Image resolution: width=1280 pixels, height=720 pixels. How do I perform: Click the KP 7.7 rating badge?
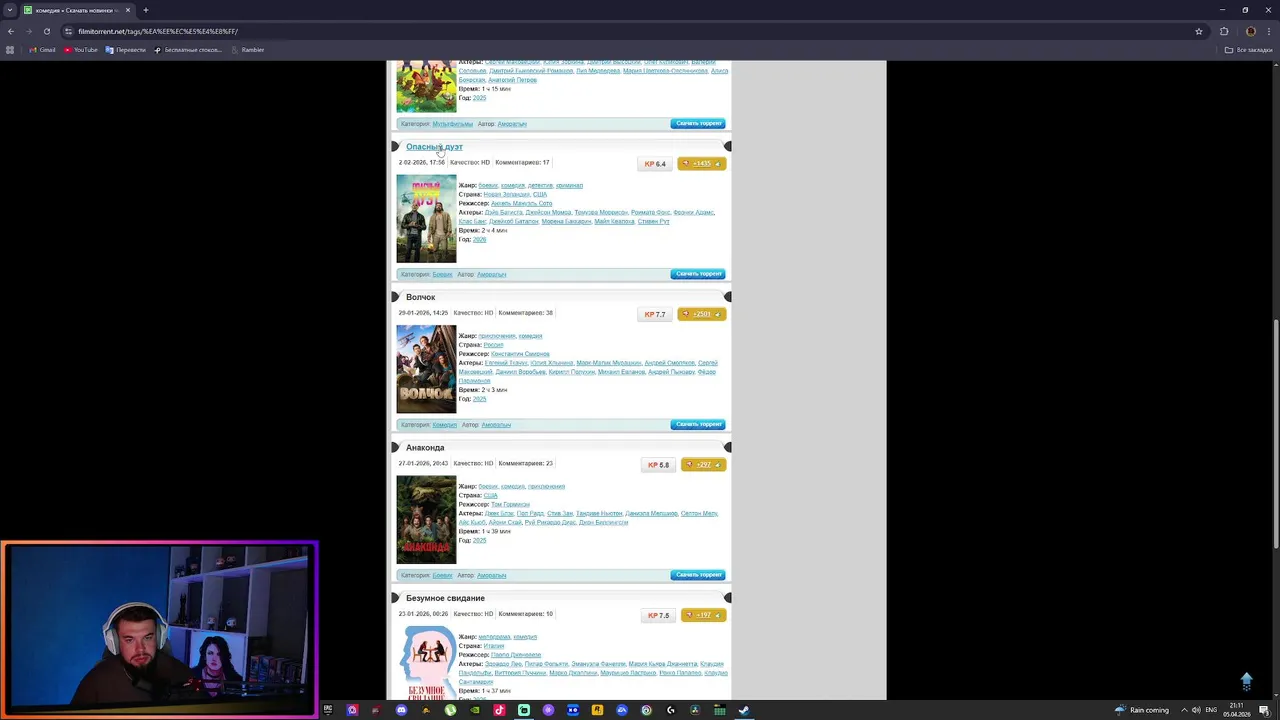(655, 314)
